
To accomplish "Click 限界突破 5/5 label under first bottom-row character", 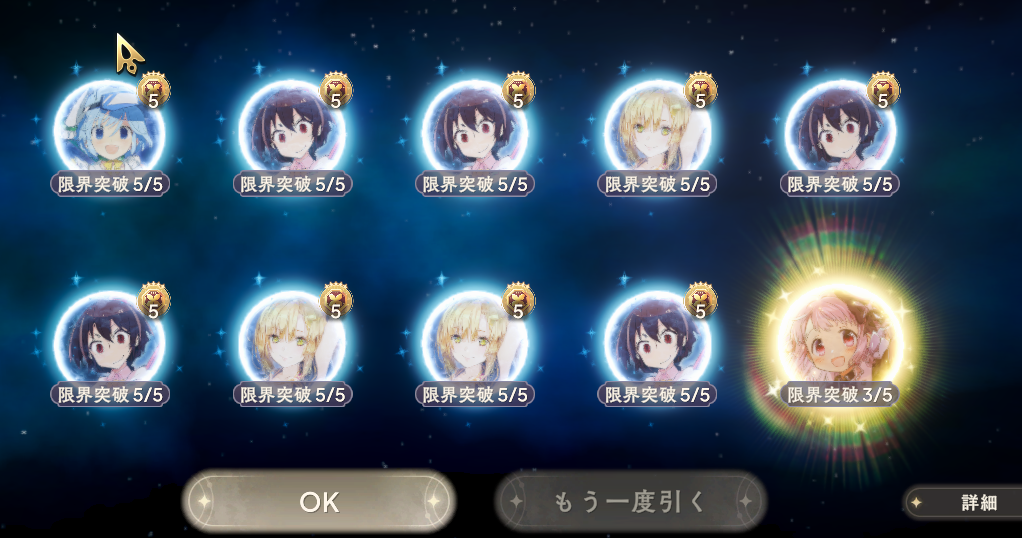I will [110, 395].
